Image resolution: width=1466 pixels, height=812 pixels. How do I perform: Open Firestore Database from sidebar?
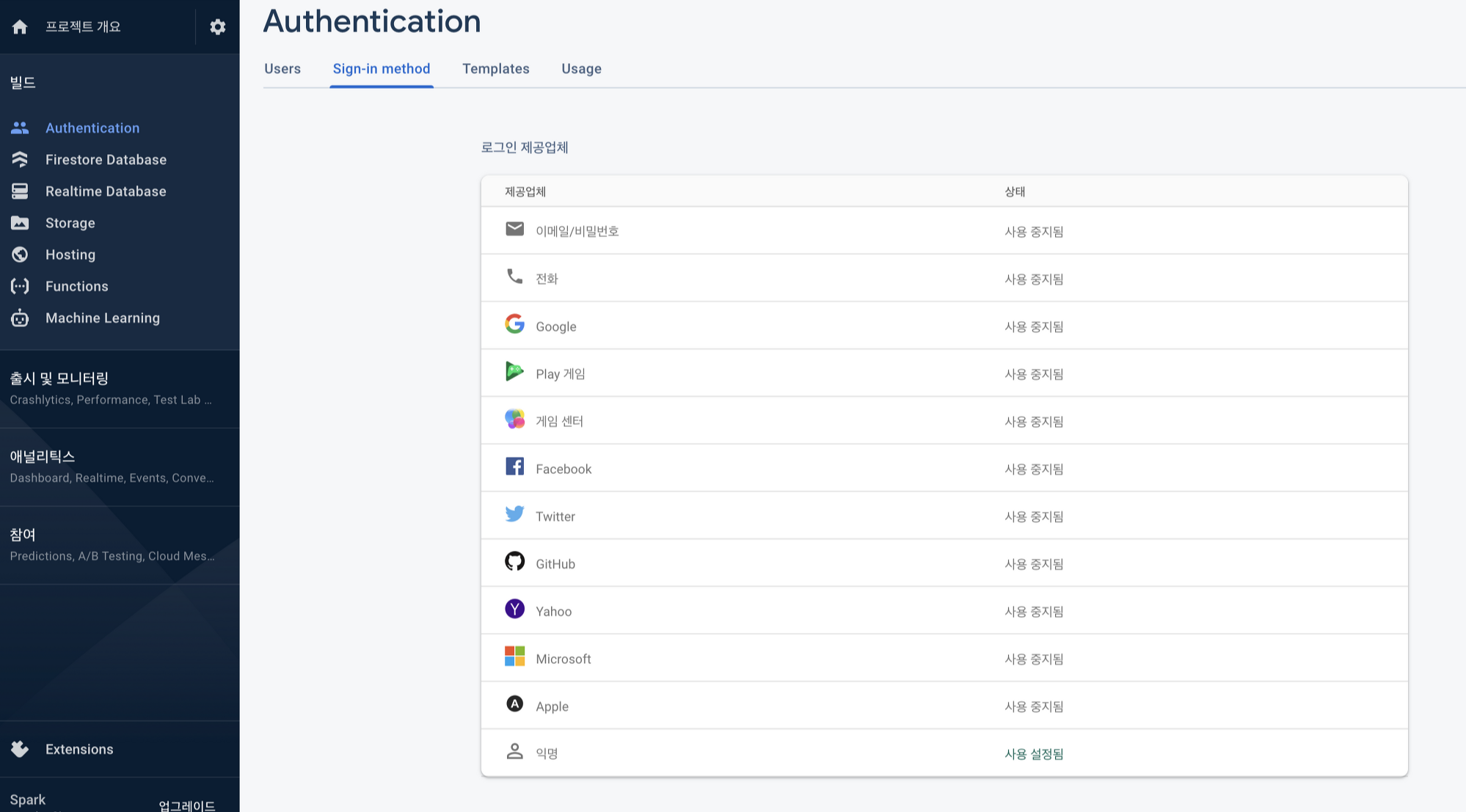[x=106, y=159]
